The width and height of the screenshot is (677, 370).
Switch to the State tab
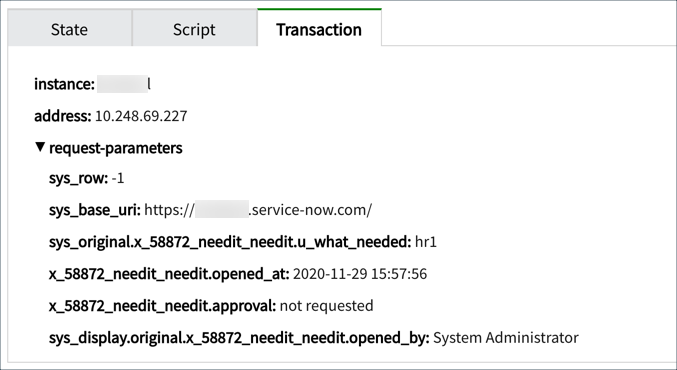pyautogui.click(x=70, y=29)
